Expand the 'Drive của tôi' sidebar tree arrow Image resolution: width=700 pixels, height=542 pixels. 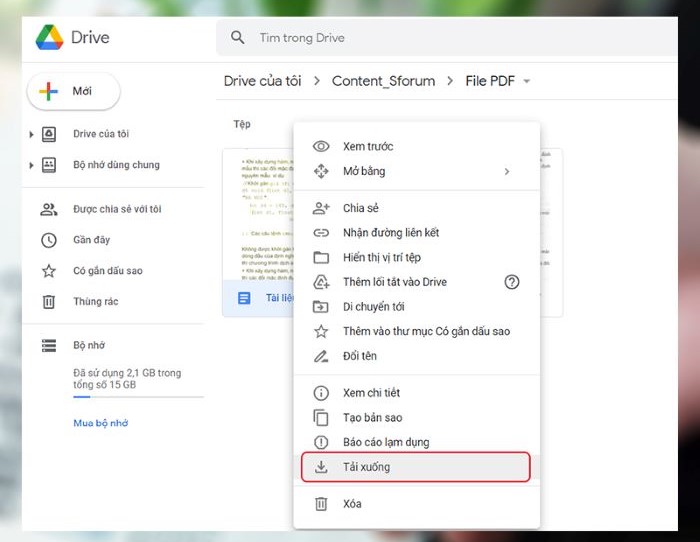point(31,134)
